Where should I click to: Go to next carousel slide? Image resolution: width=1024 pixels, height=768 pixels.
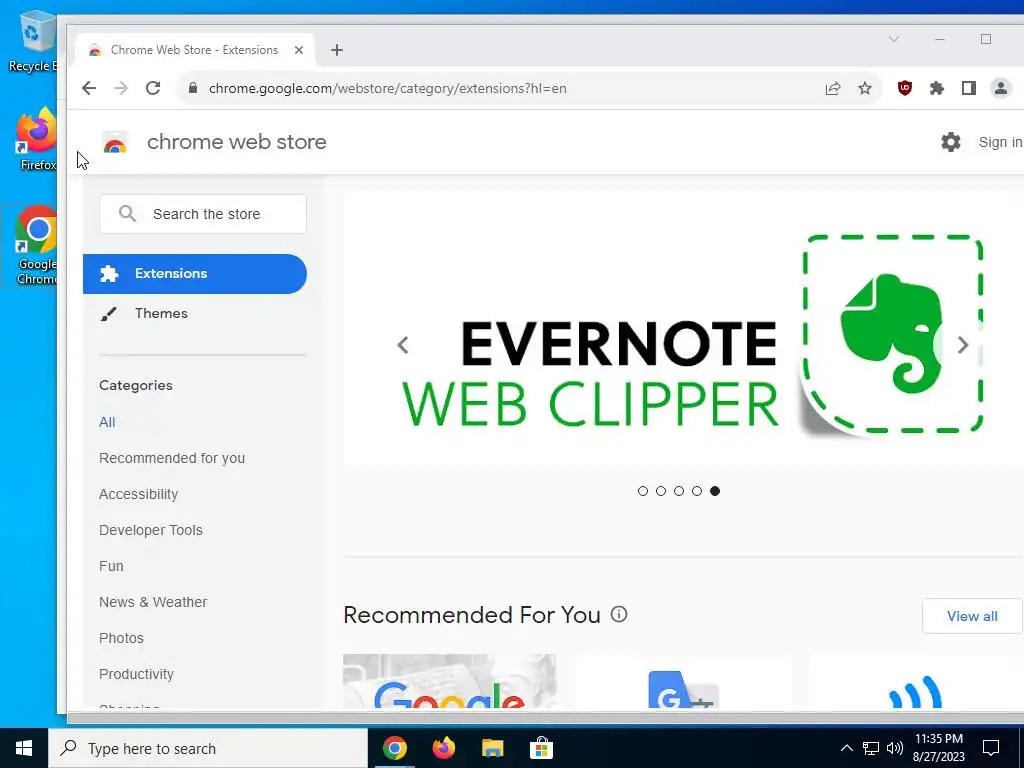pos(963,345)
